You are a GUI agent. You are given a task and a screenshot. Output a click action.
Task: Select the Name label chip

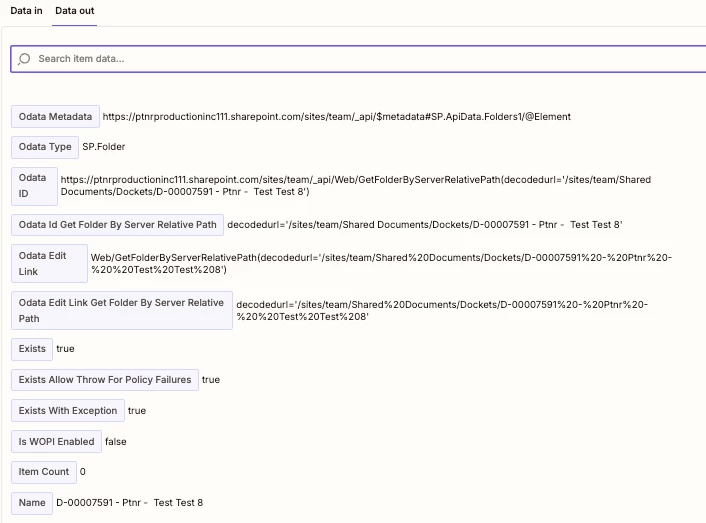point(32,503)
